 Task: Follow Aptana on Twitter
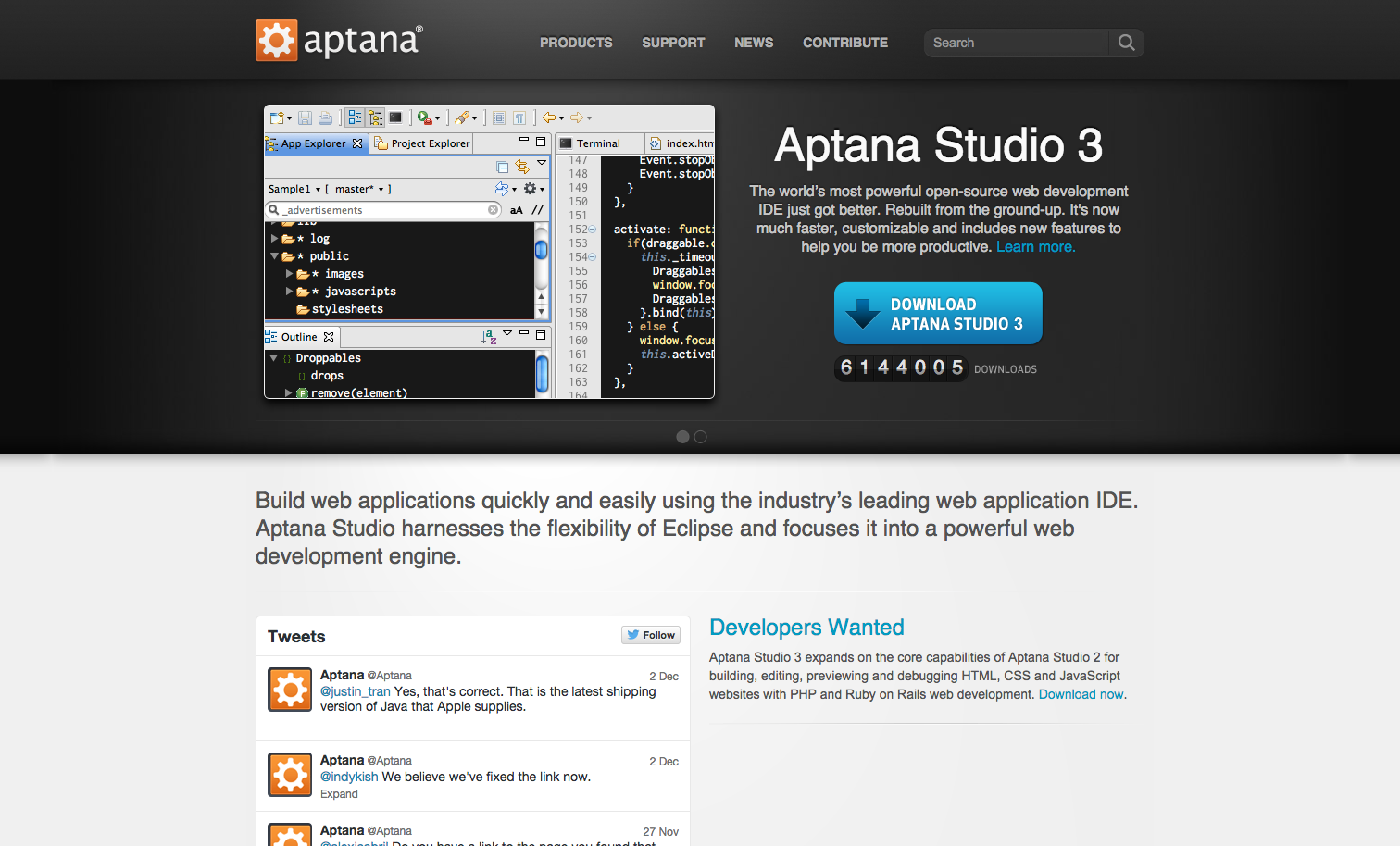651,635
